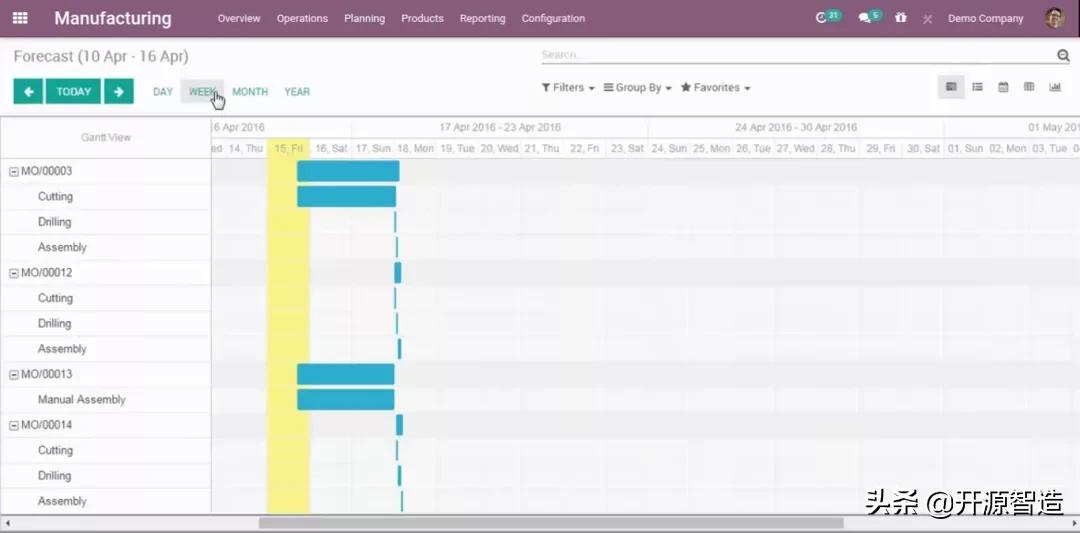Open the Group By dropdown
1080x533 pixels.
point(637,87)
